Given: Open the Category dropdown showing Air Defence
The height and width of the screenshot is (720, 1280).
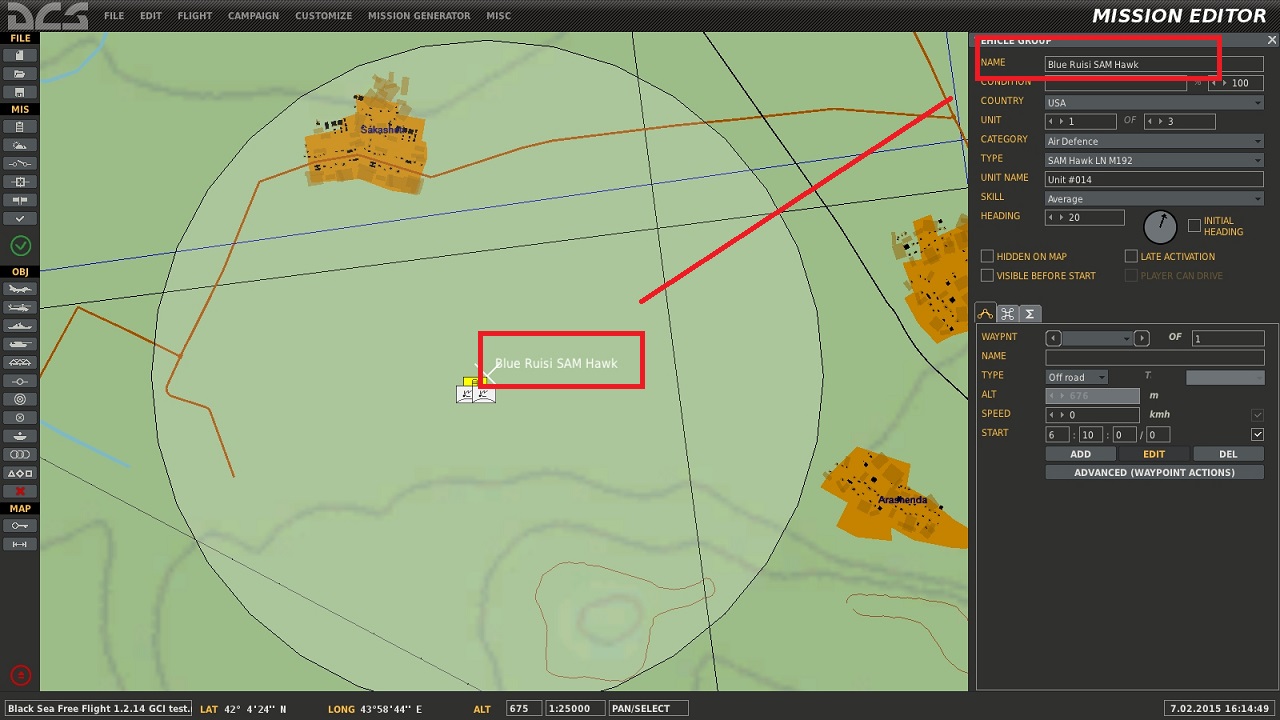Looking at the screenshot, I should (1154, 141).
